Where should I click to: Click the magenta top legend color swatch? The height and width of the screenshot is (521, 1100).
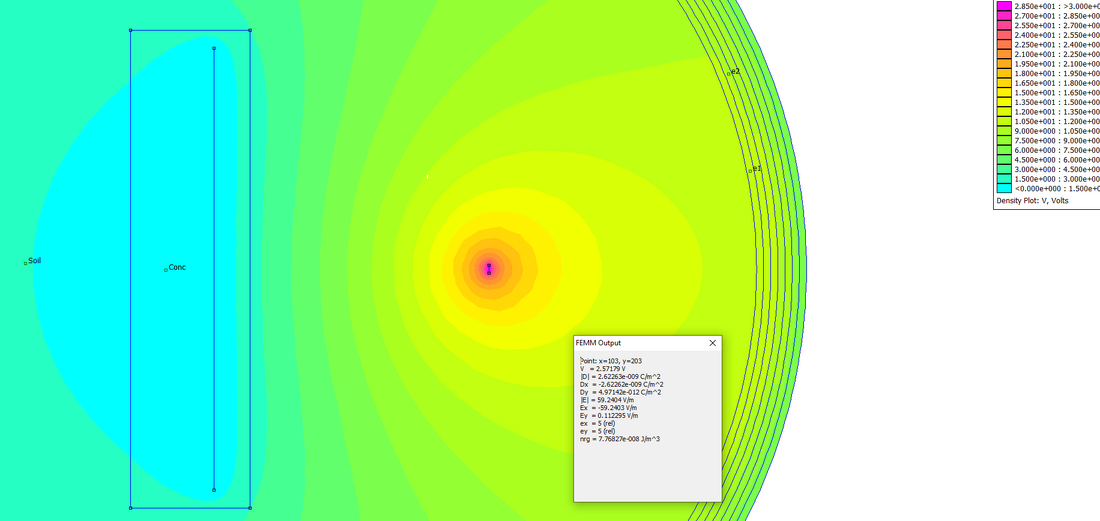[1004, 6]
